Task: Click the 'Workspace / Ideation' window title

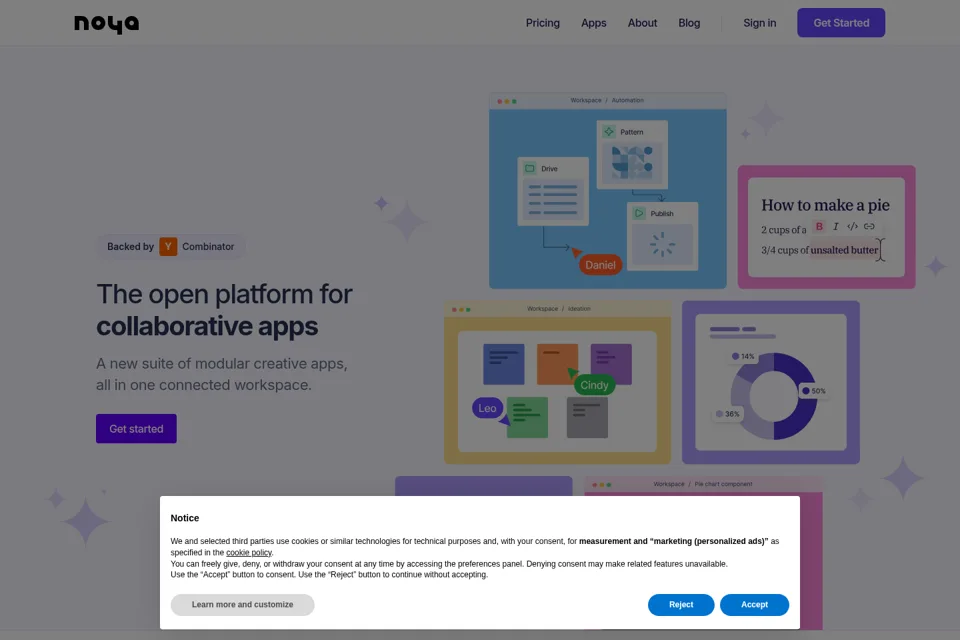Action: pyautogui.click(x=558, y=309)
